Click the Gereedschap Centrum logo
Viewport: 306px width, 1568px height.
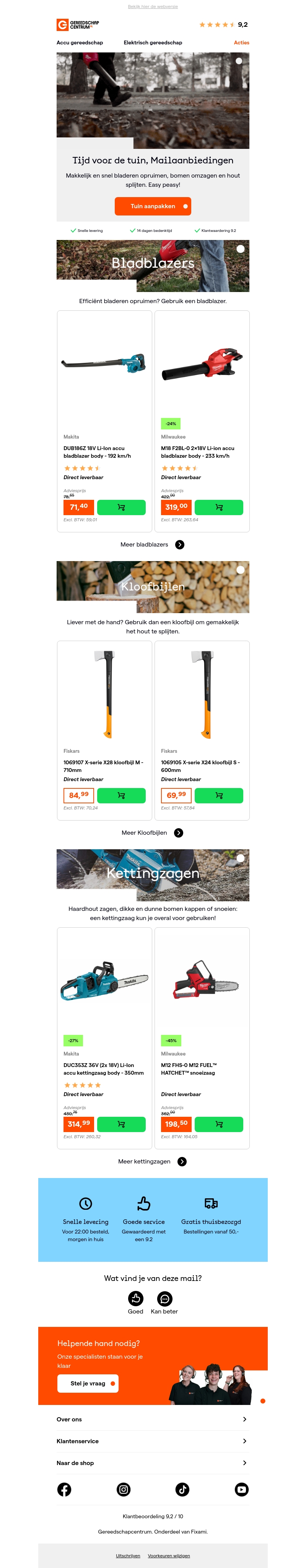click(78, 24)
